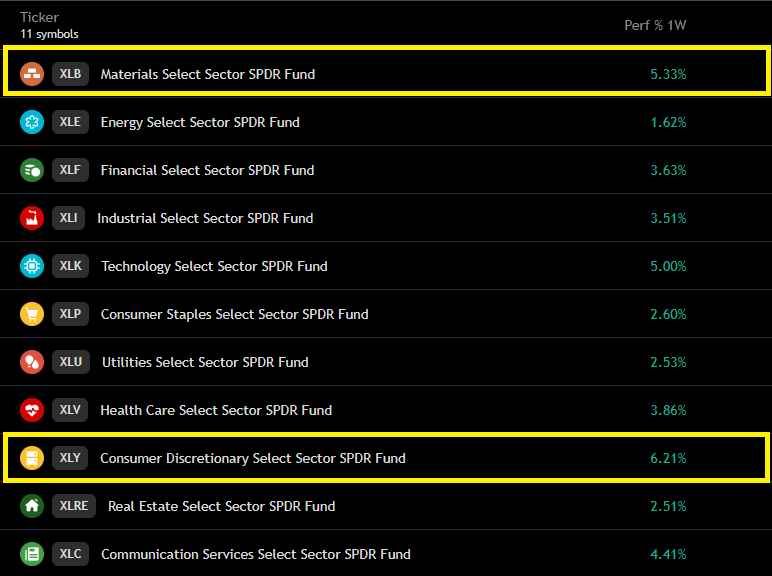Image resolution: width=772 pixels, height=576 pixels.
Task: Click the XLY consumer discretionary icon
Action: [x=32, y=458]
